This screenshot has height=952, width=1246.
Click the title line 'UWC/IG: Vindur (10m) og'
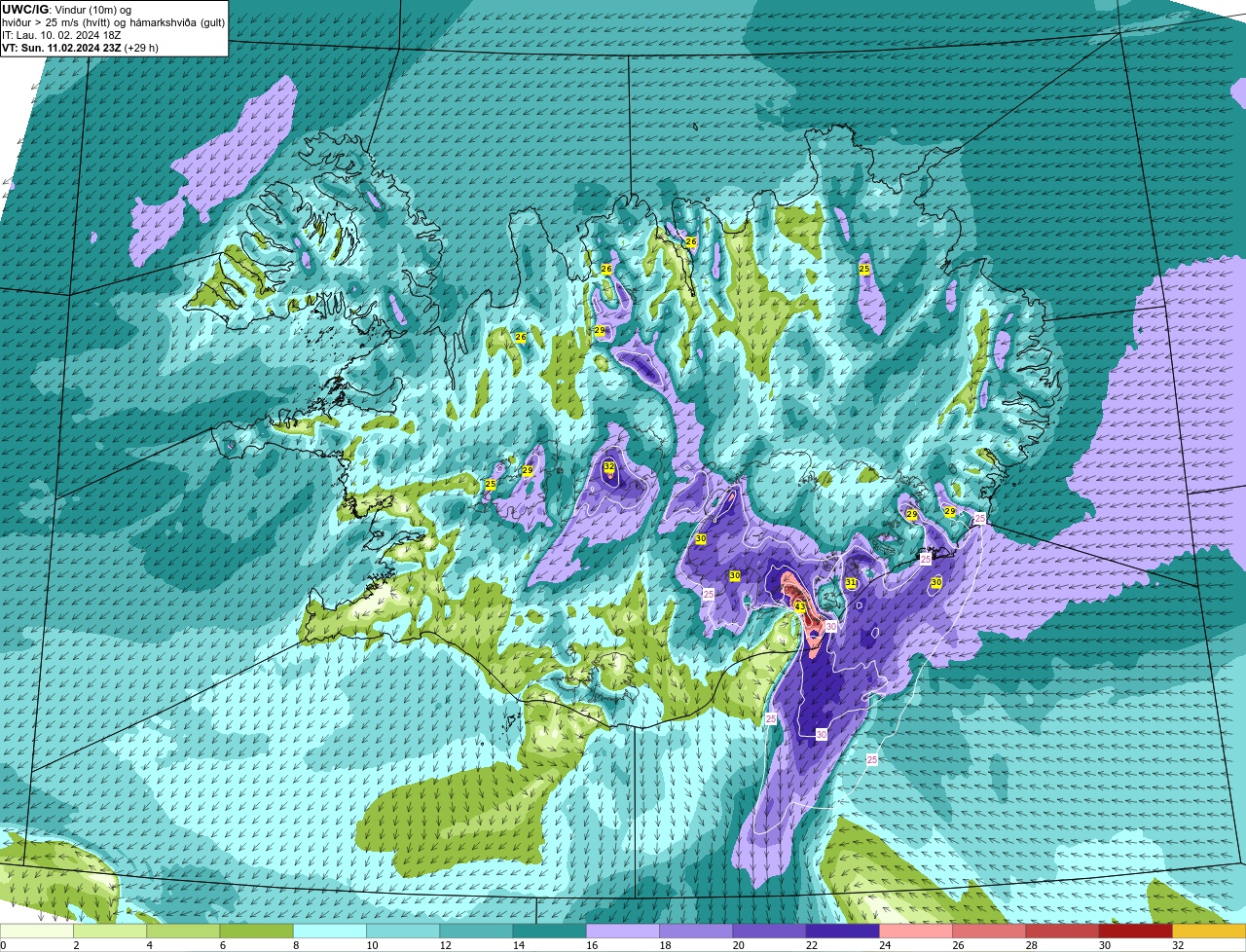click(x=66, y=10)
